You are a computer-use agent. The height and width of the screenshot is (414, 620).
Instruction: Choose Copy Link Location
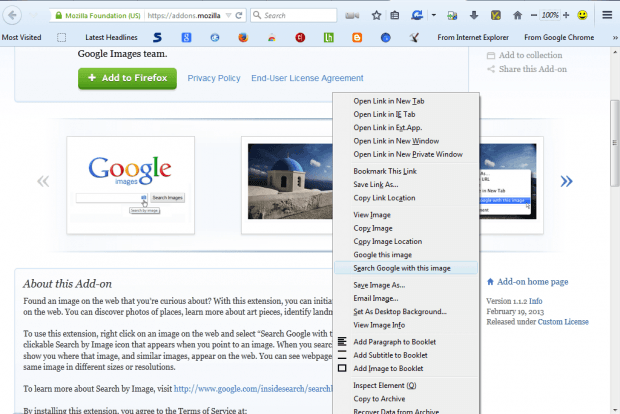[x=384, y=198]
